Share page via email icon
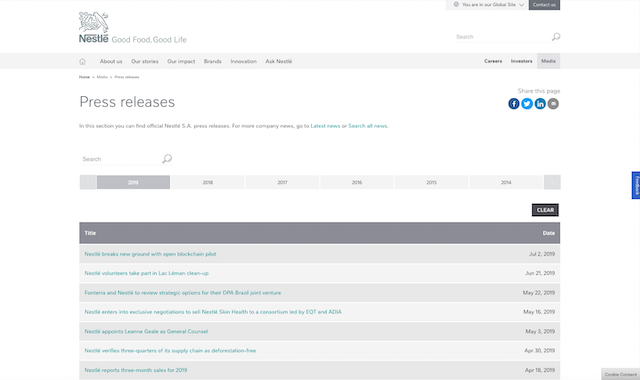This screenshot has width=640, height=380. tap(553, 104)
